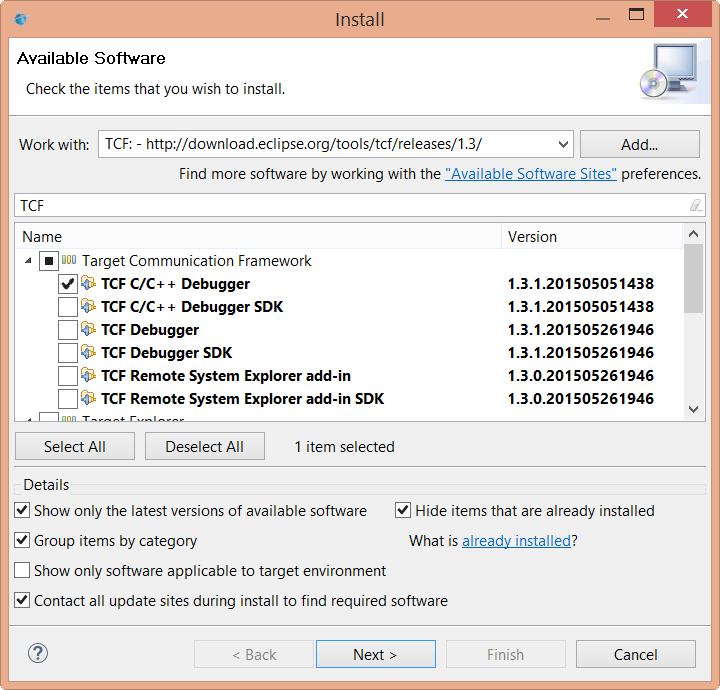Click the TCF Debugger SDK feature icon

(x=88, y=352)
